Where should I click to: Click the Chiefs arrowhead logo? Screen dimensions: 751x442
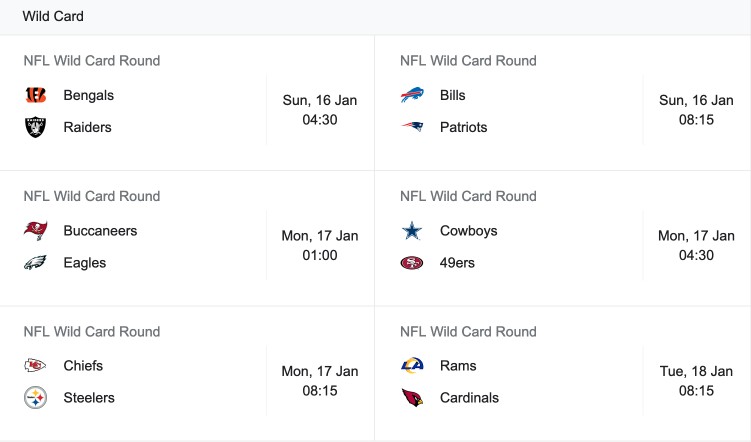coord(35,366)
